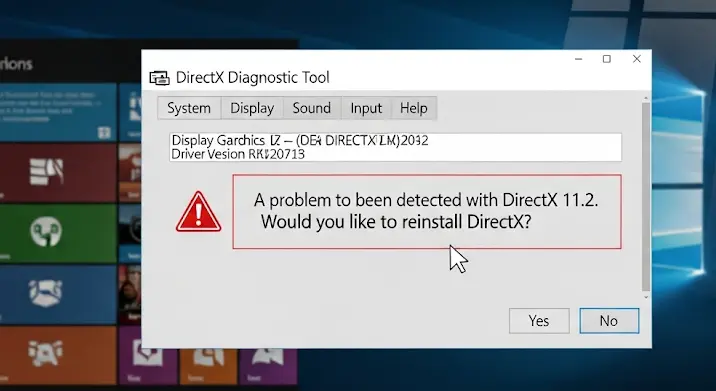The width and height of the screenshot is (716, 391).
Task: Click the 'Would you like to reinstall DirectX?' text
Action: tap(396, 222)
